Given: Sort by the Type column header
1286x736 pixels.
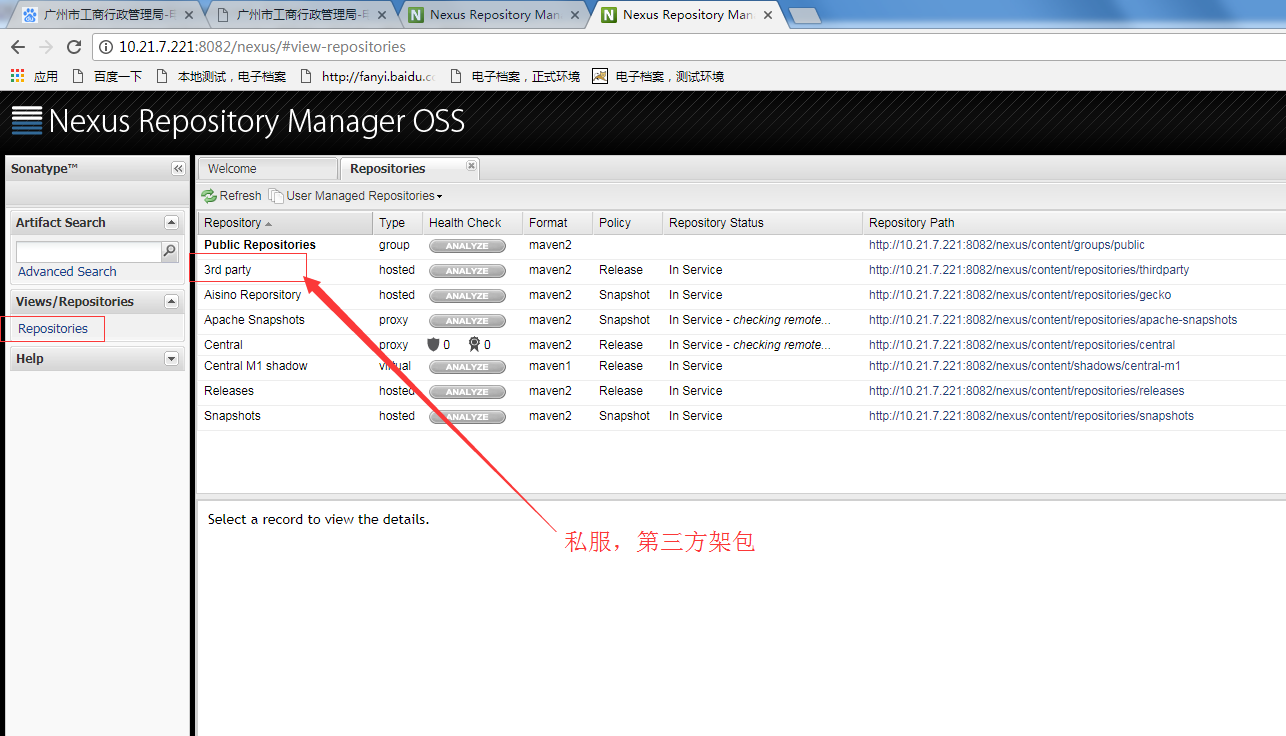Looking at the screenshot, I should 397,223.
